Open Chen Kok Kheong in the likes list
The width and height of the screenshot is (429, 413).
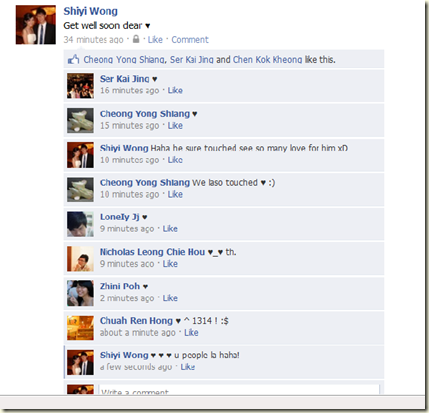267,60
